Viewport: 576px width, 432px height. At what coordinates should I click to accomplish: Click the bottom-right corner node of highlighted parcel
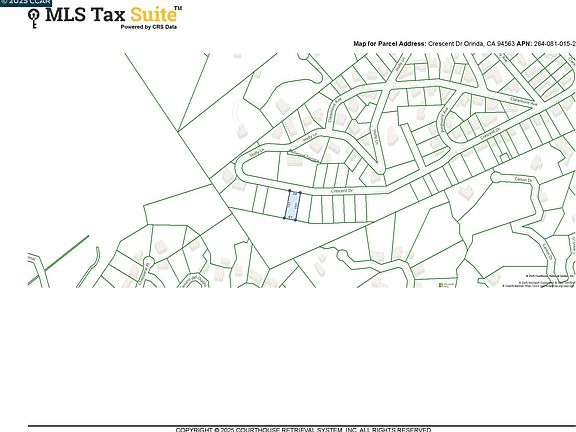[x=295, y=220]
